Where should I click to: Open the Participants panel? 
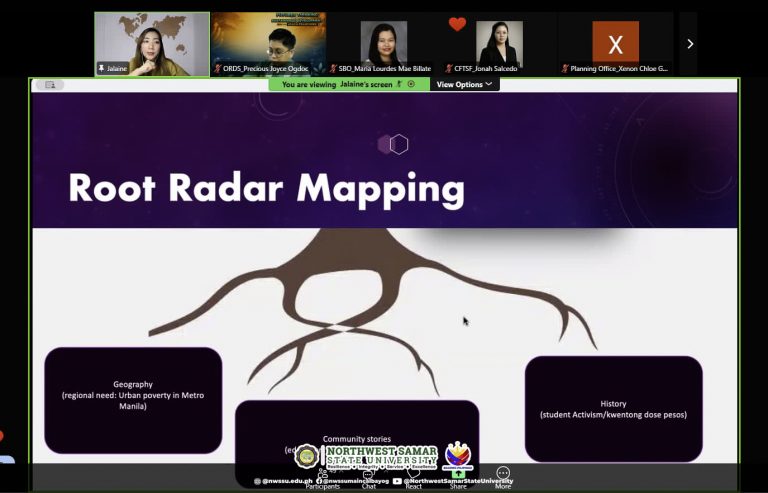(x=322, y=478)
